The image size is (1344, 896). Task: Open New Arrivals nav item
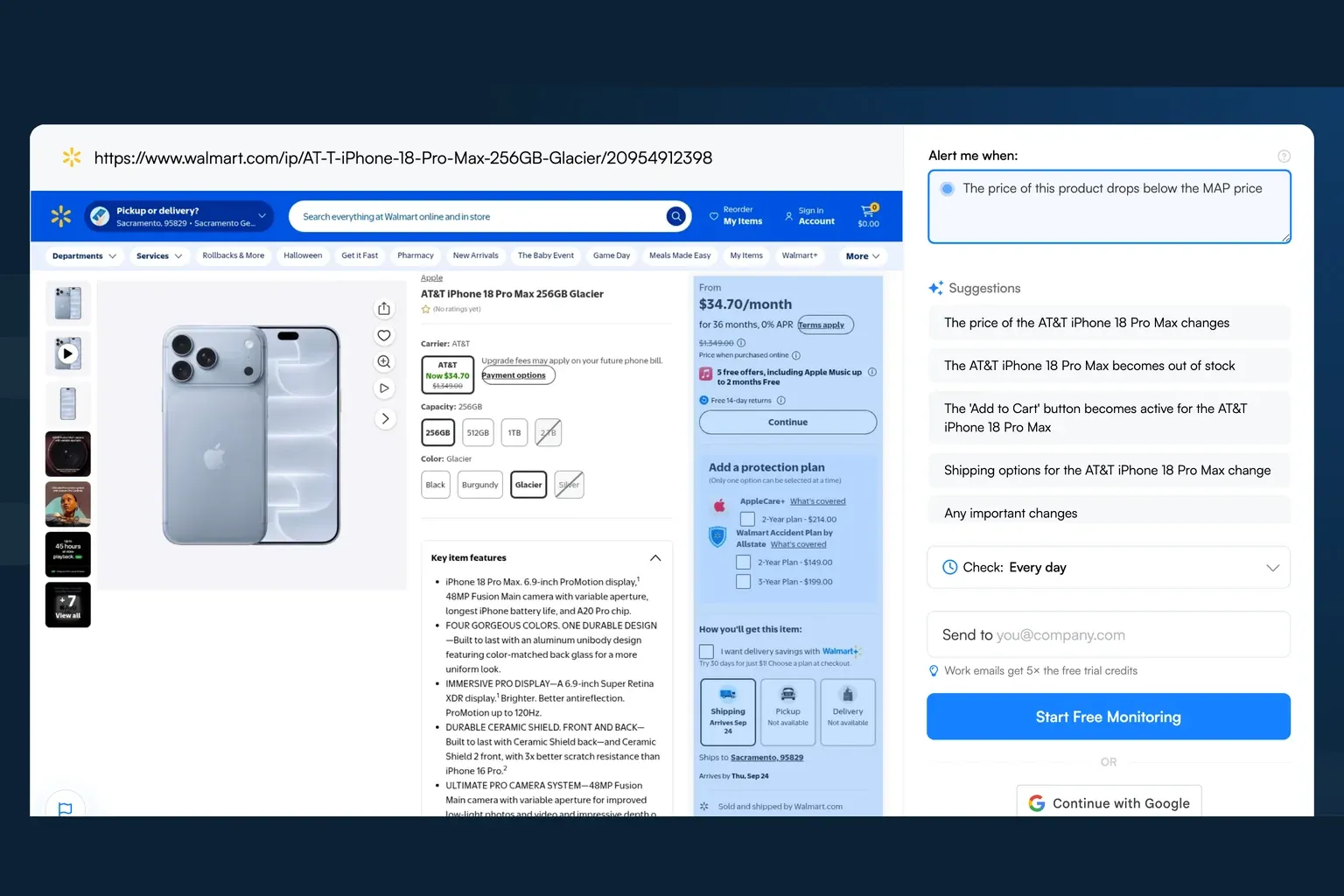pos(476,255)
